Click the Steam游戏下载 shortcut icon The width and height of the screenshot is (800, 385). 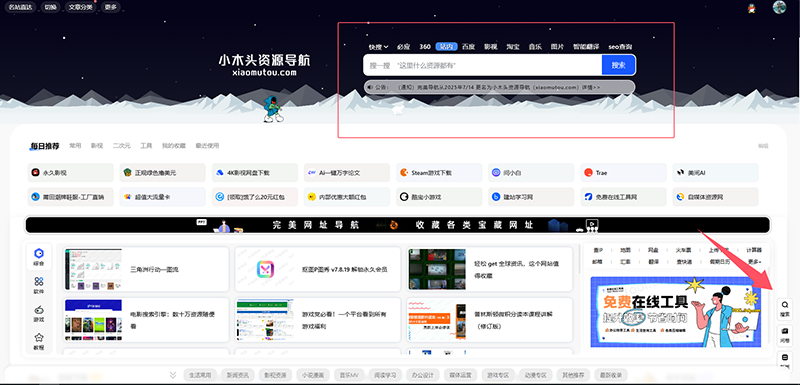tap(404, 173)
